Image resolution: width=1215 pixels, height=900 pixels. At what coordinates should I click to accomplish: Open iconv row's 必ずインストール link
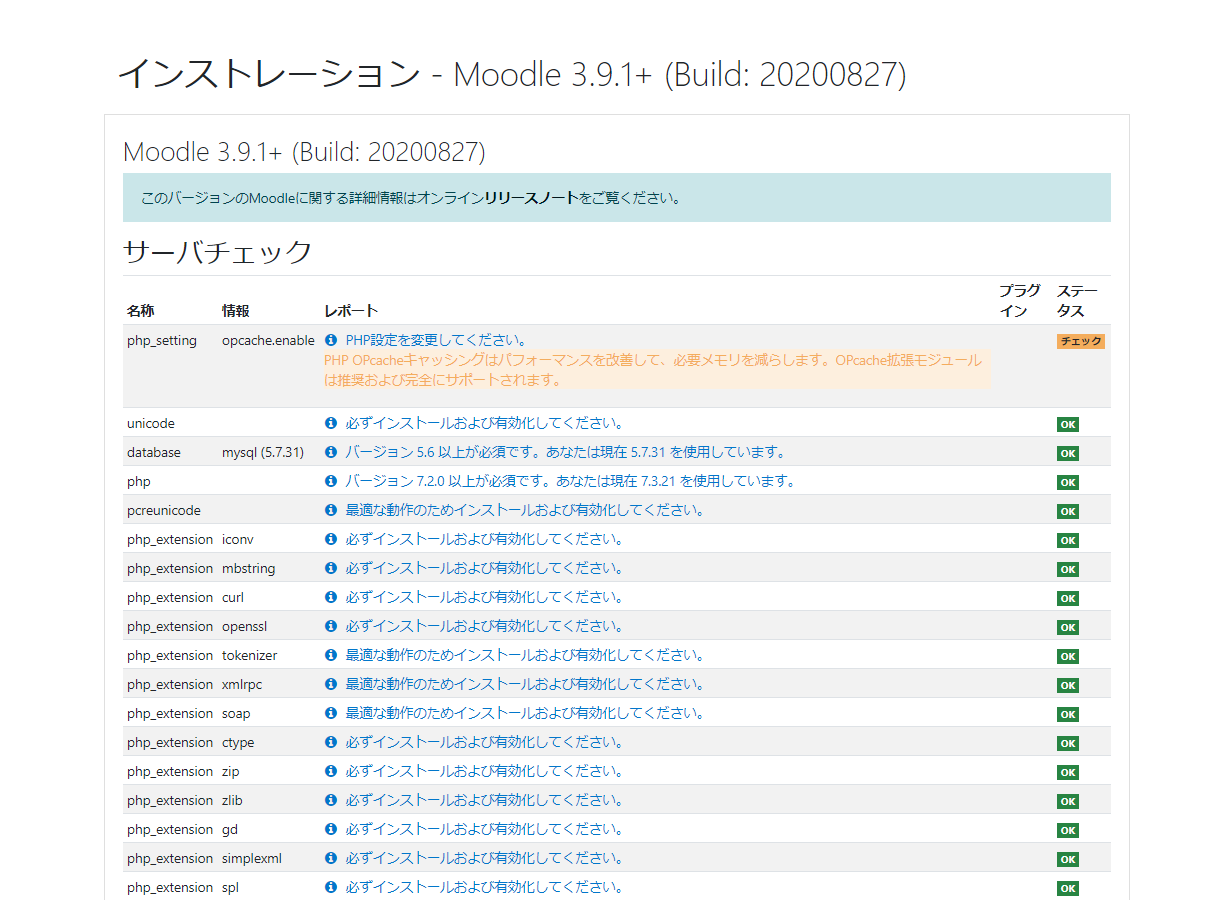pyautogui.click(x=485, y=539)
